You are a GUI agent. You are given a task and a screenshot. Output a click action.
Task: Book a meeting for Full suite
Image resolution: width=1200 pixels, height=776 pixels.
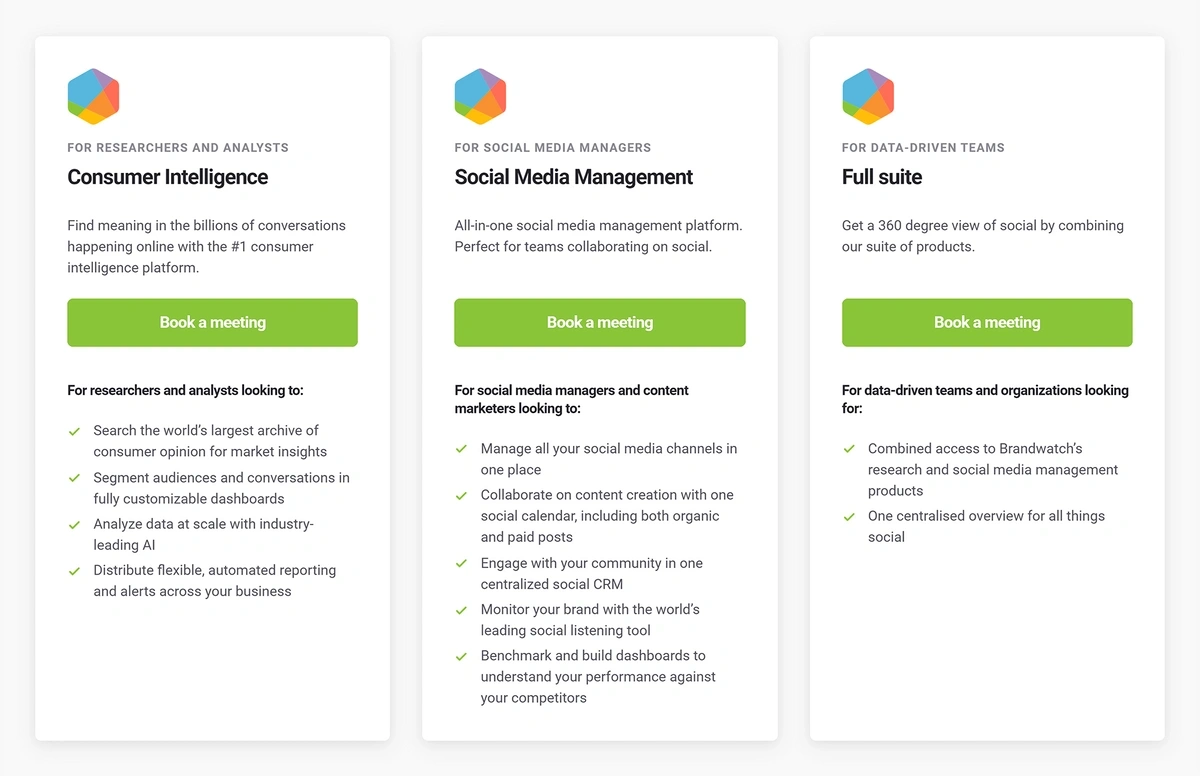(987, 322)
